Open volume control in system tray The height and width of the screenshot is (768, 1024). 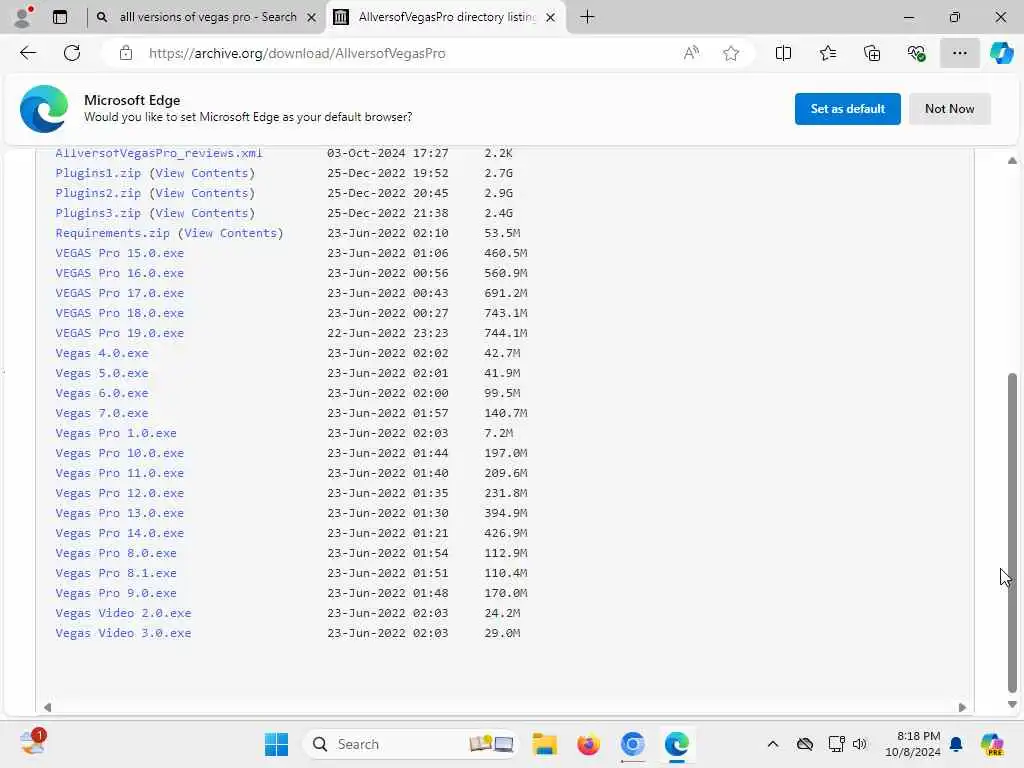pyautogui.click(x=860, y=744)
